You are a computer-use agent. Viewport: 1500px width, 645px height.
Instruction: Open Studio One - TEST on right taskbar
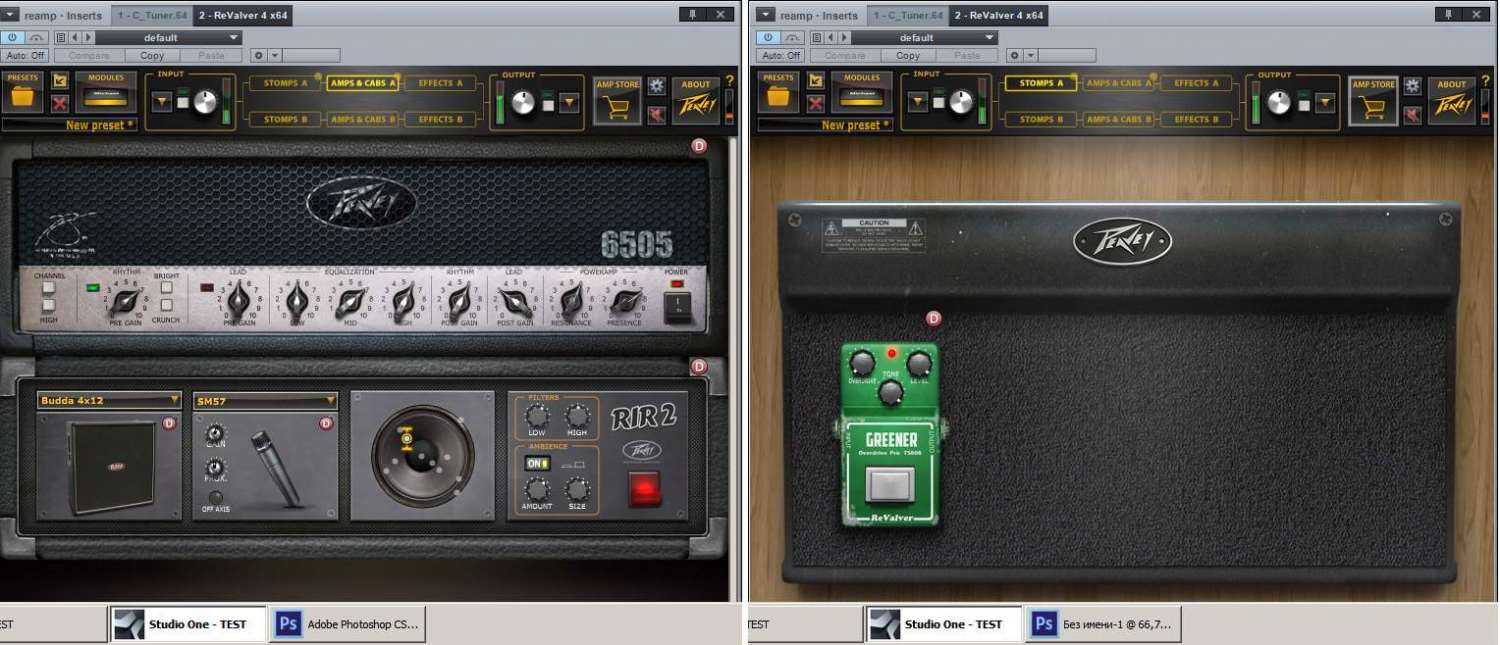click(x=943, y=624)
